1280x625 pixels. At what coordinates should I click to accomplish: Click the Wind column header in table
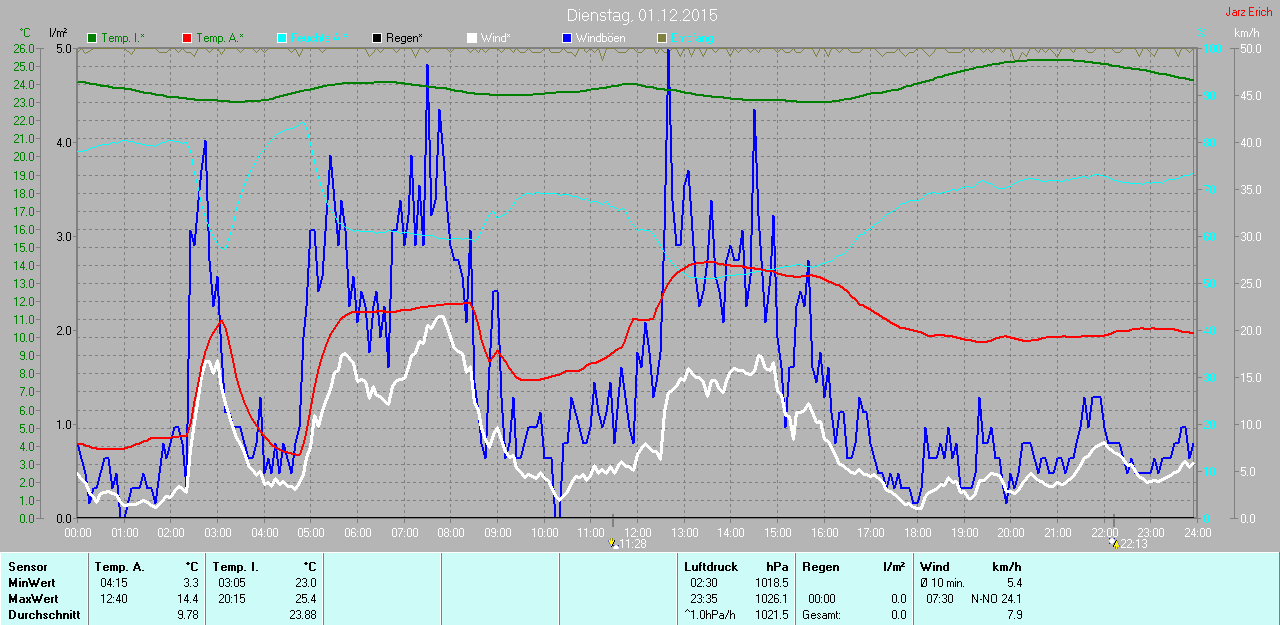(935, 567)
